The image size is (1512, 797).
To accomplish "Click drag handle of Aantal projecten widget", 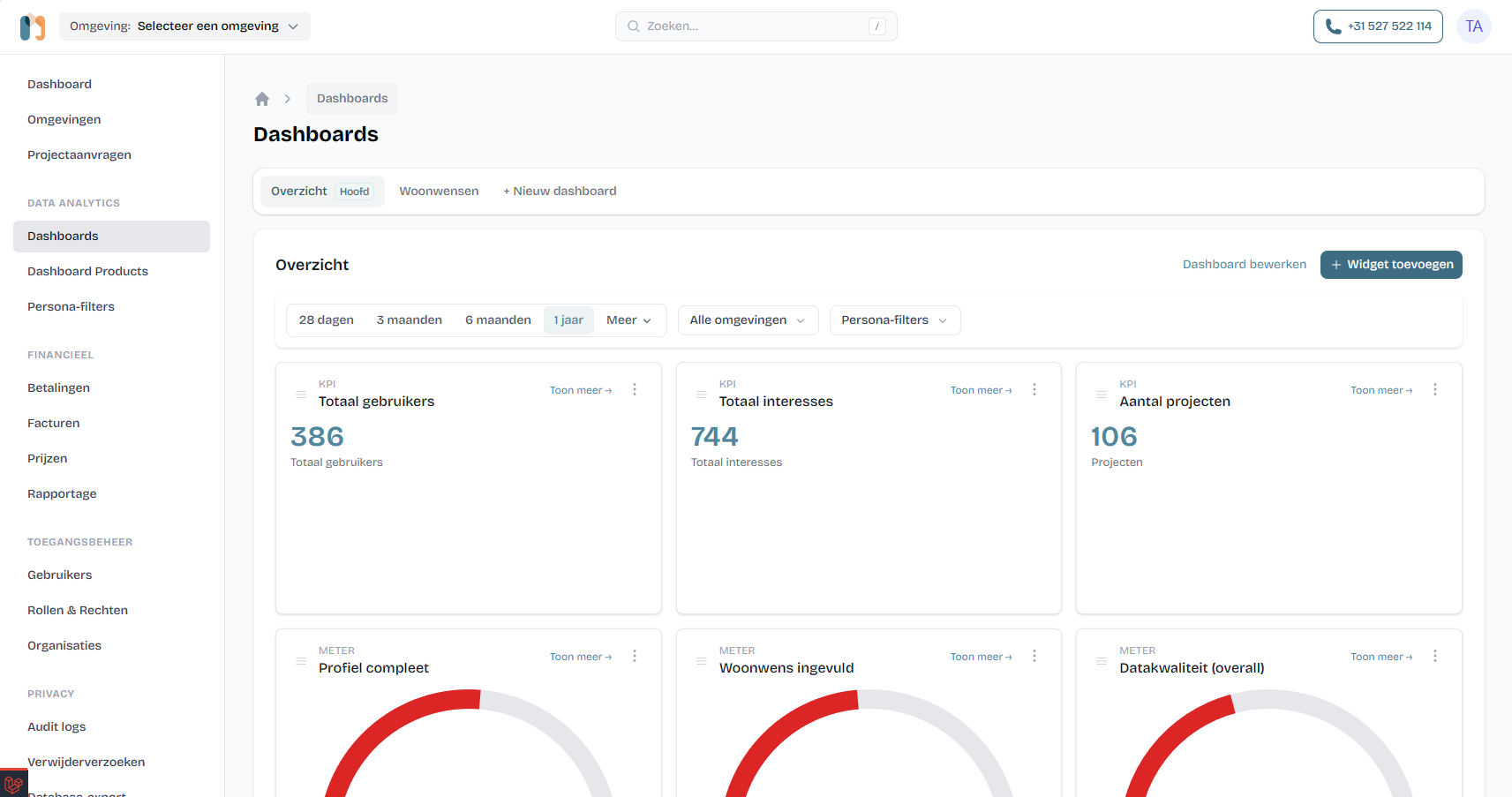I will 1102,395.
